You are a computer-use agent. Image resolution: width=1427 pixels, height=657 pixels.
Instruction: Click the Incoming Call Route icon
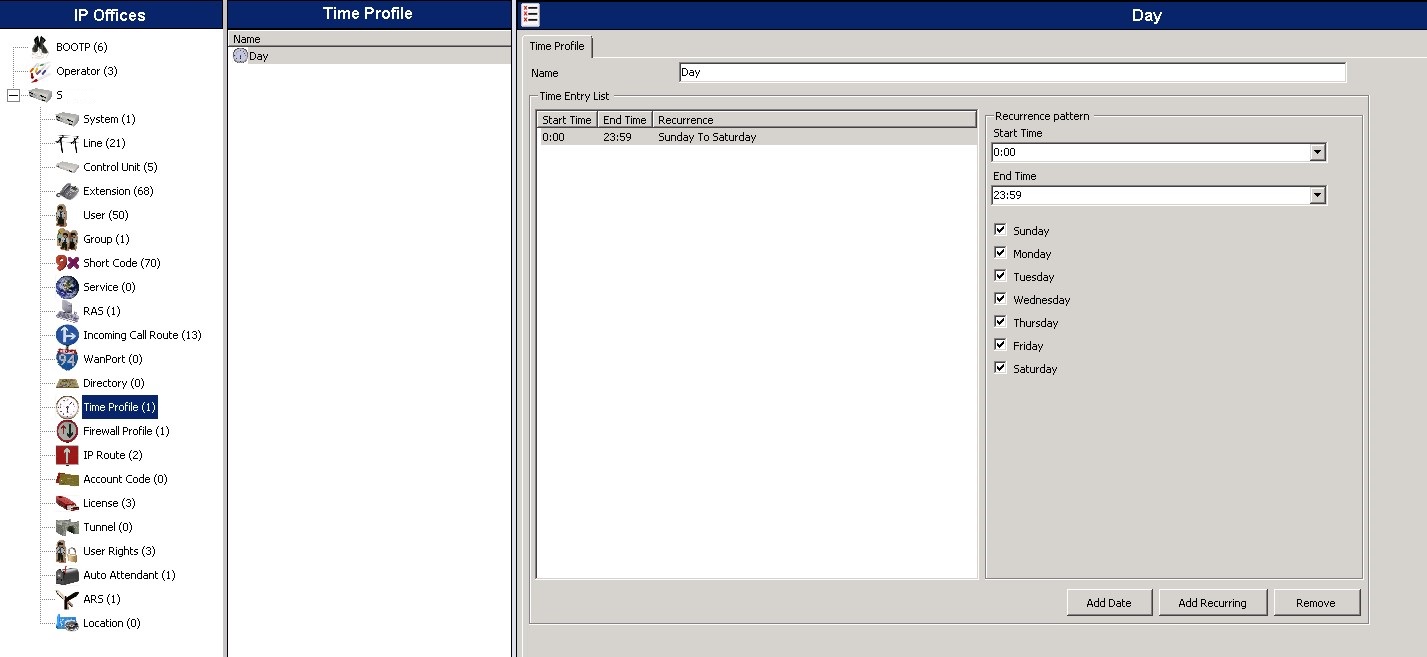point(67,335)
